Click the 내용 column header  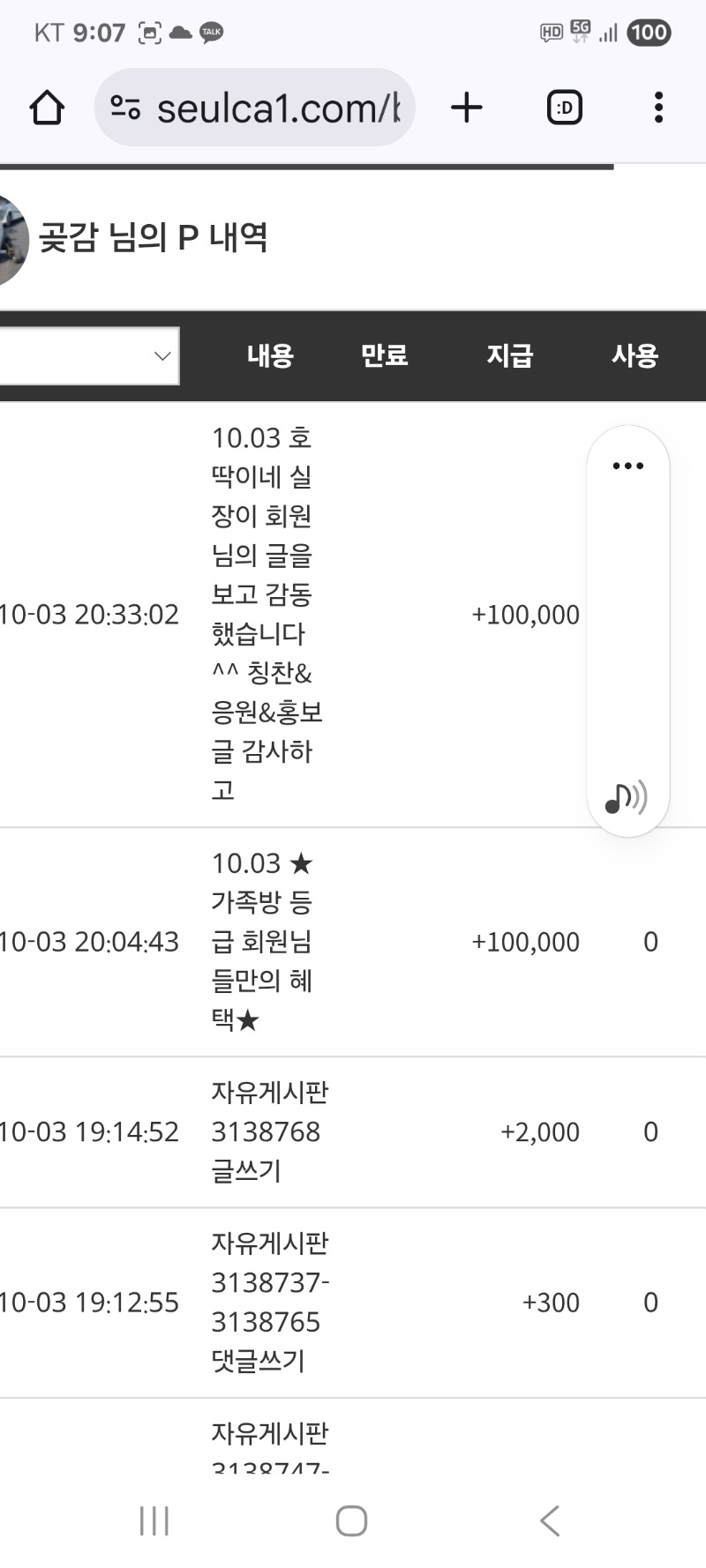pos(270,356)
